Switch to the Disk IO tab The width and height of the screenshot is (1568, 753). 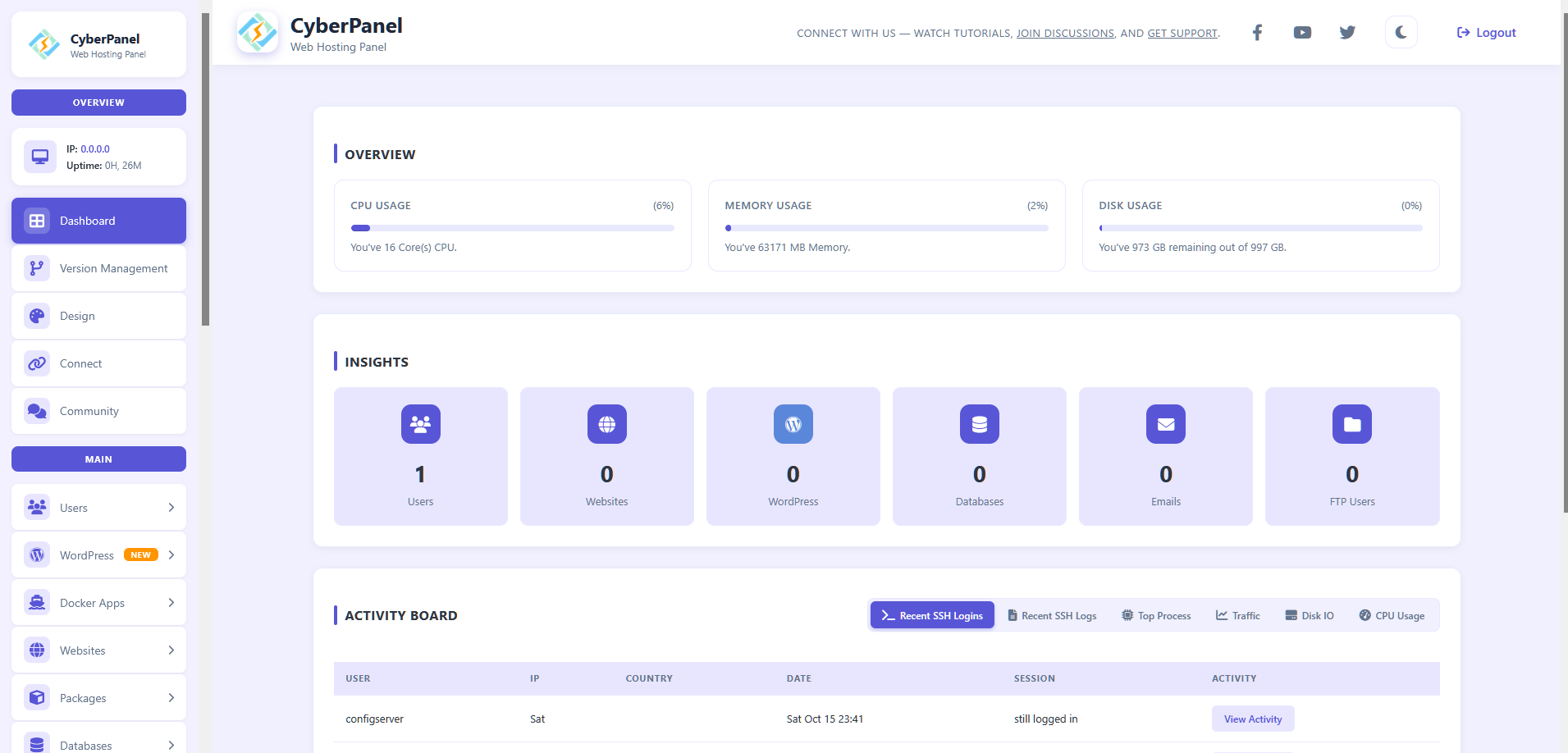[x=1310, y=616]
